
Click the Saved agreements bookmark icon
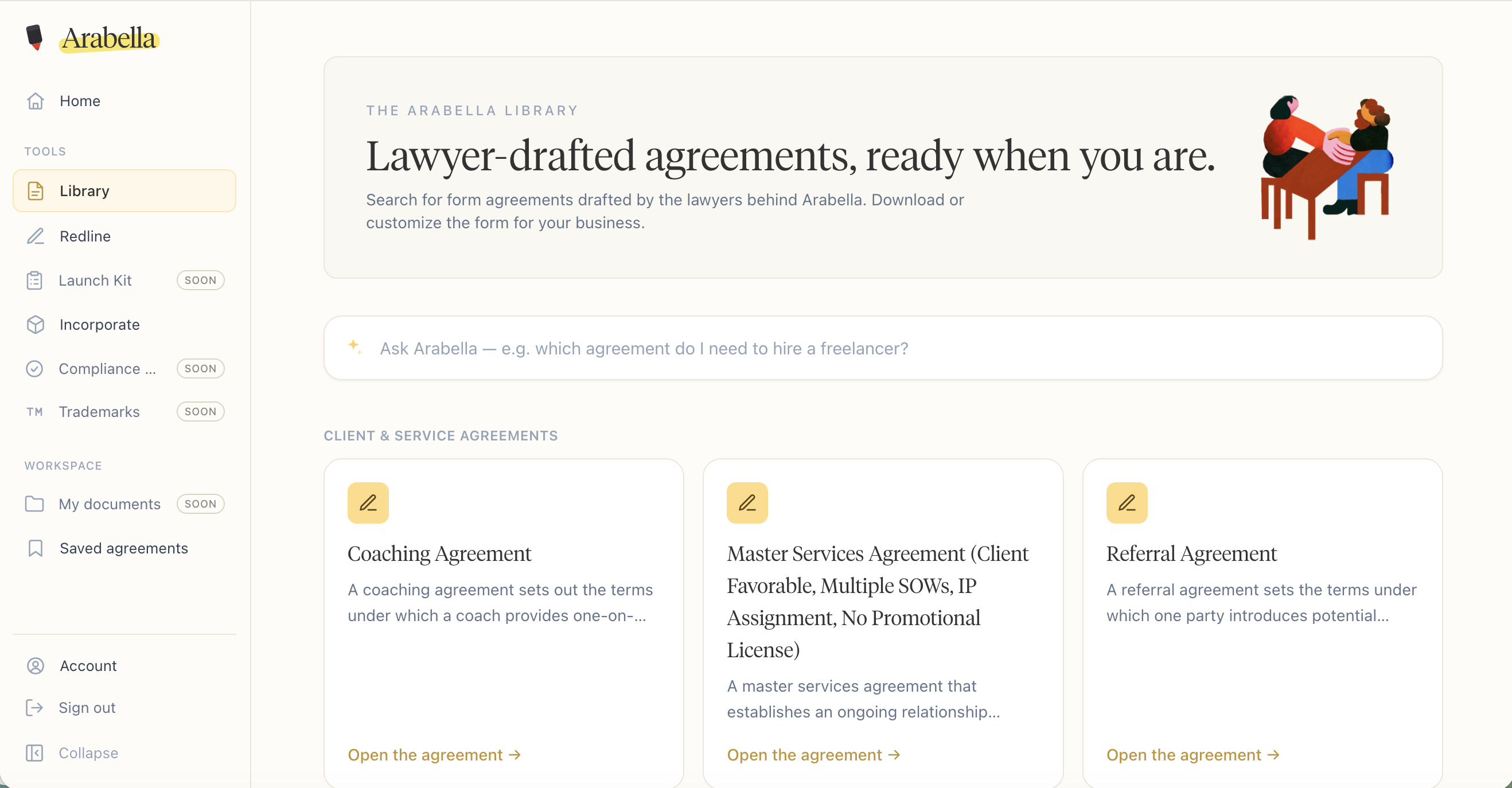(x=35, y=548)
